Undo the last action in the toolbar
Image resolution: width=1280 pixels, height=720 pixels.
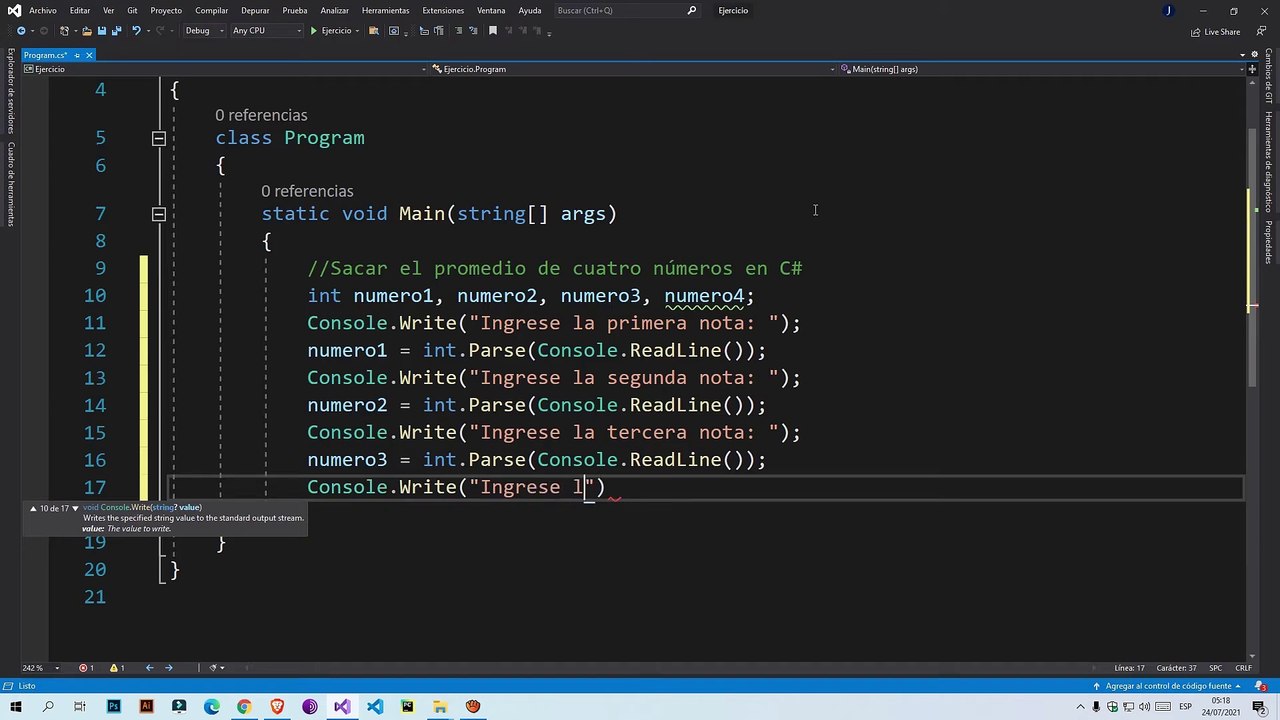pos(136,31)
